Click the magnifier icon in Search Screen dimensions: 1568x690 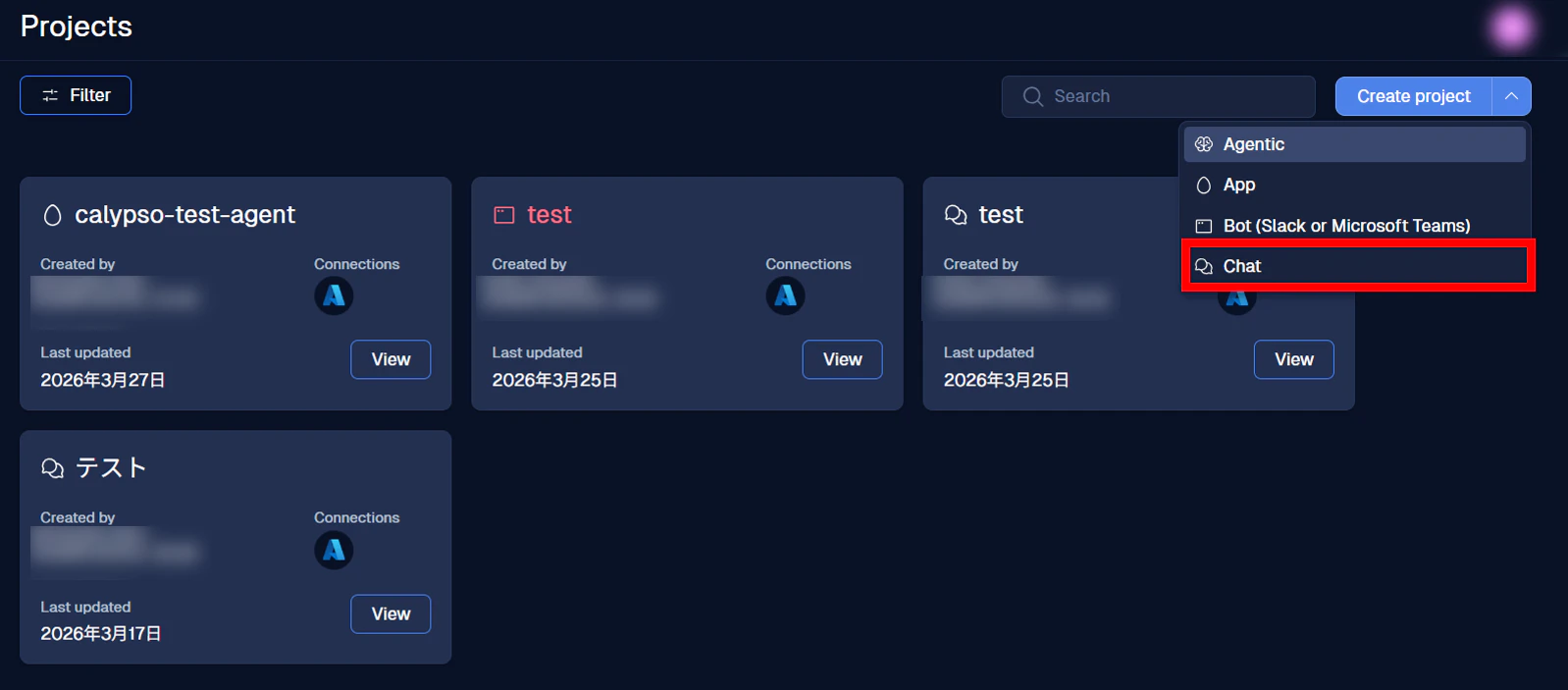[1032, 96]
